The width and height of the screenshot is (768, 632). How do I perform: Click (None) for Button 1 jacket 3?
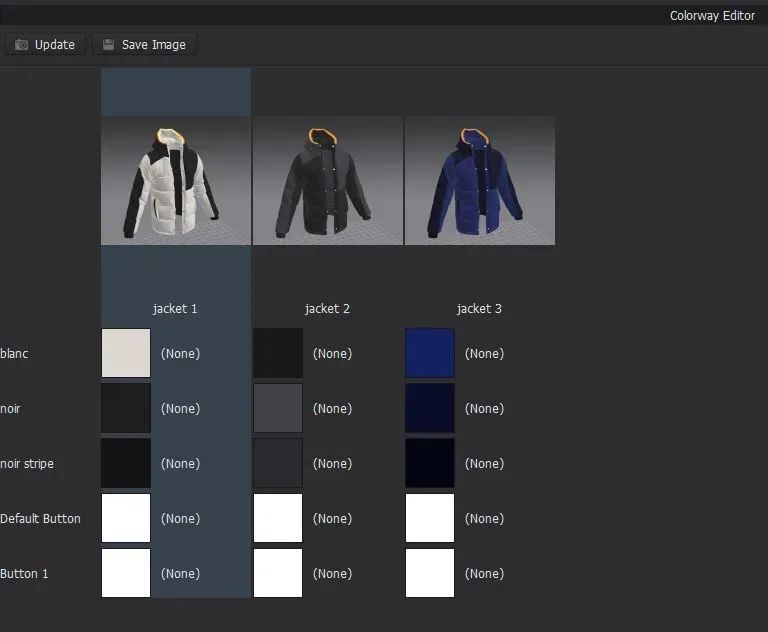(484, 573)
